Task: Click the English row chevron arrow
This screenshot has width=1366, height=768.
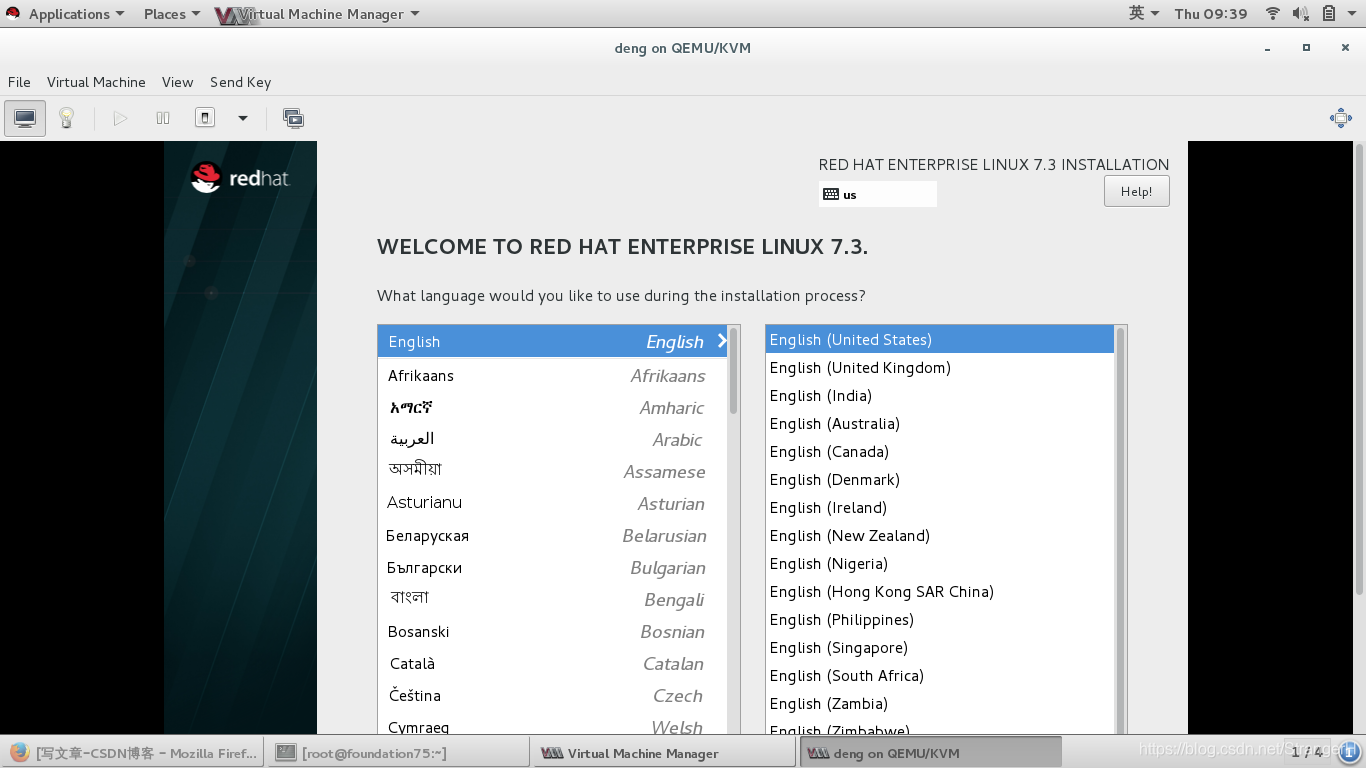Action: tap(722, 341)
